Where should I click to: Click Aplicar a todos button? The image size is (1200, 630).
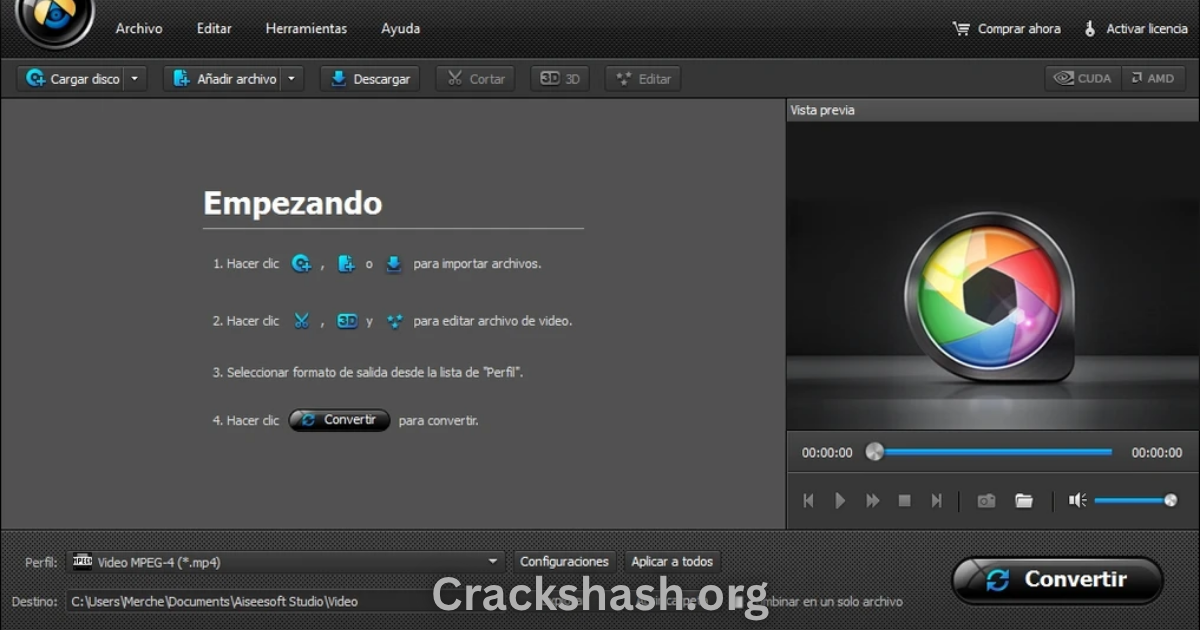(672, 562)
